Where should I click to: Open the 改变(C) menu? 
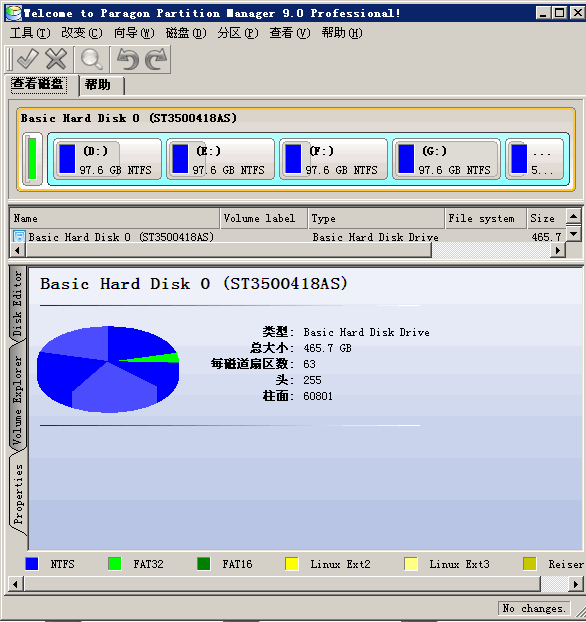click(82, 33)
